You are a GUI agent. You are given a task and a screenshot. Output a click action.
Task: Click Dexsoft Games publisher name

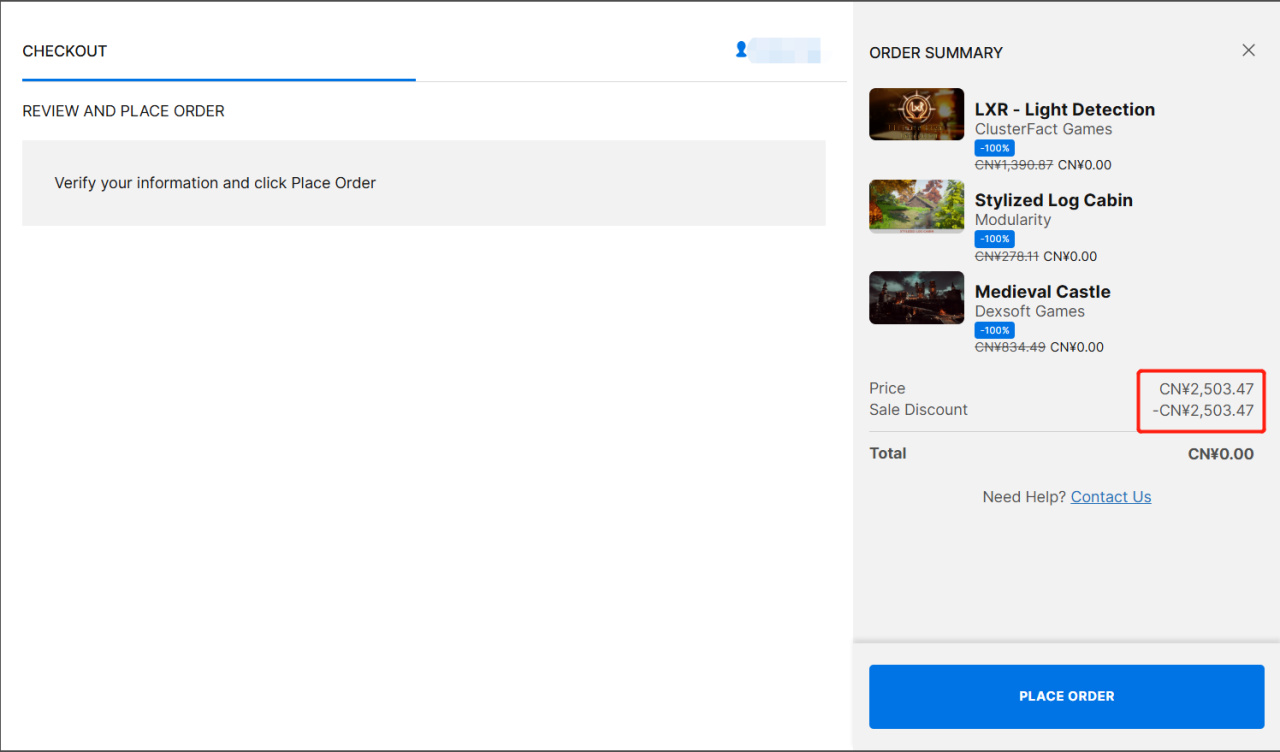1029,311
